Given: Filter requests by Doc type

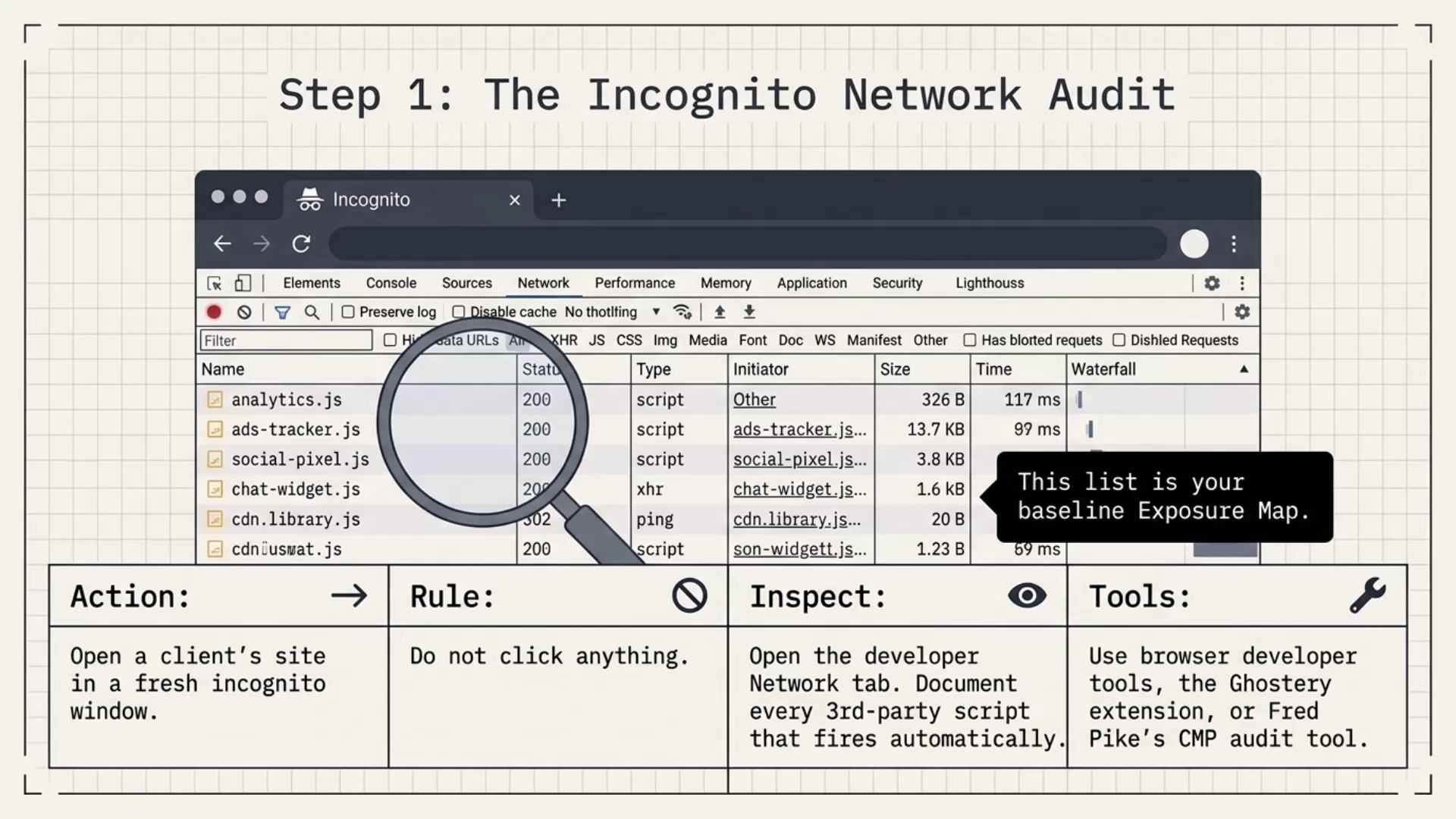Looking at the screenshot, I should click(x=790, y=340).
